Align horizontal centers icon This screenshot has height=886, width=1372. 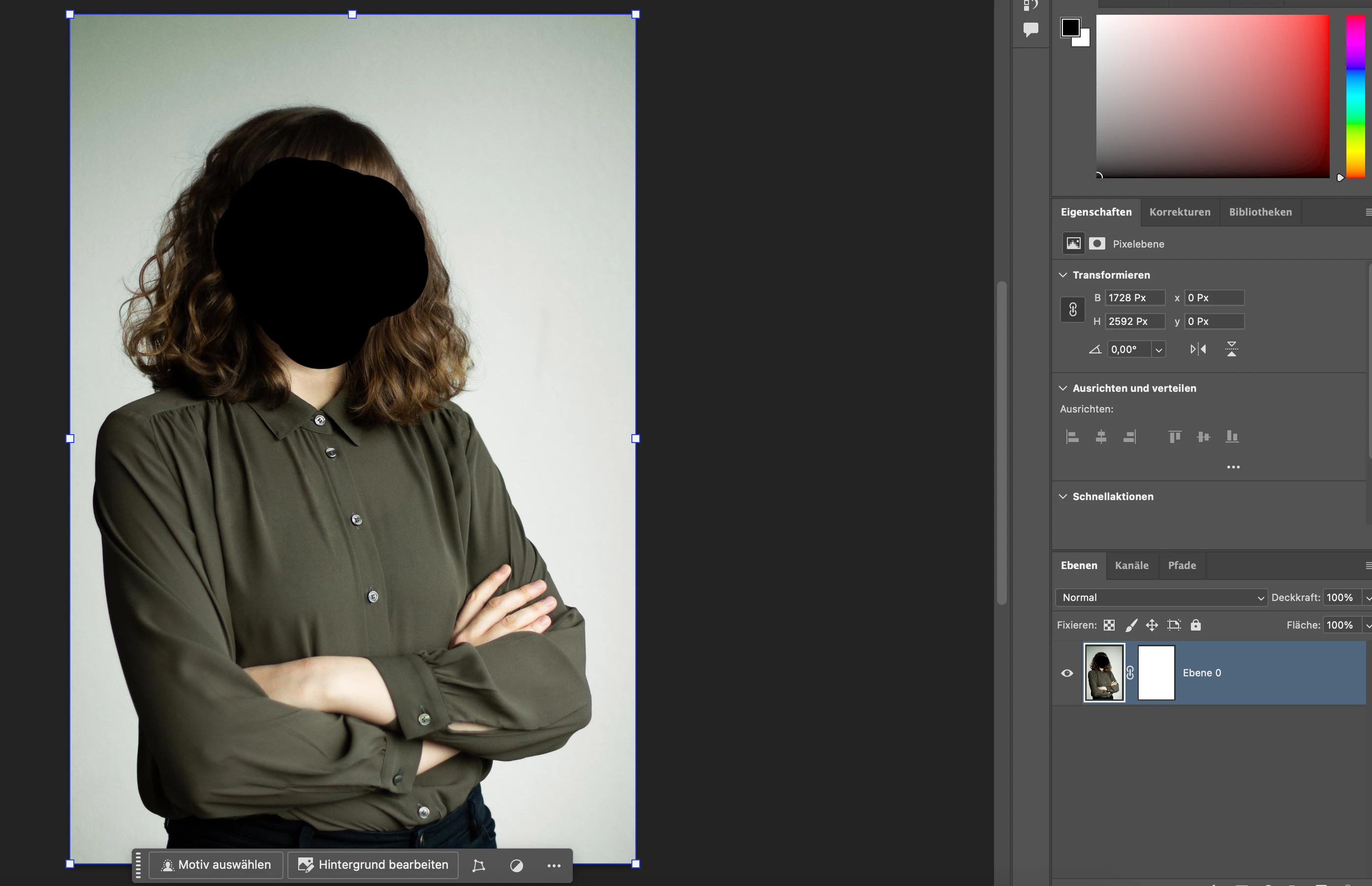coord(1100,437)
